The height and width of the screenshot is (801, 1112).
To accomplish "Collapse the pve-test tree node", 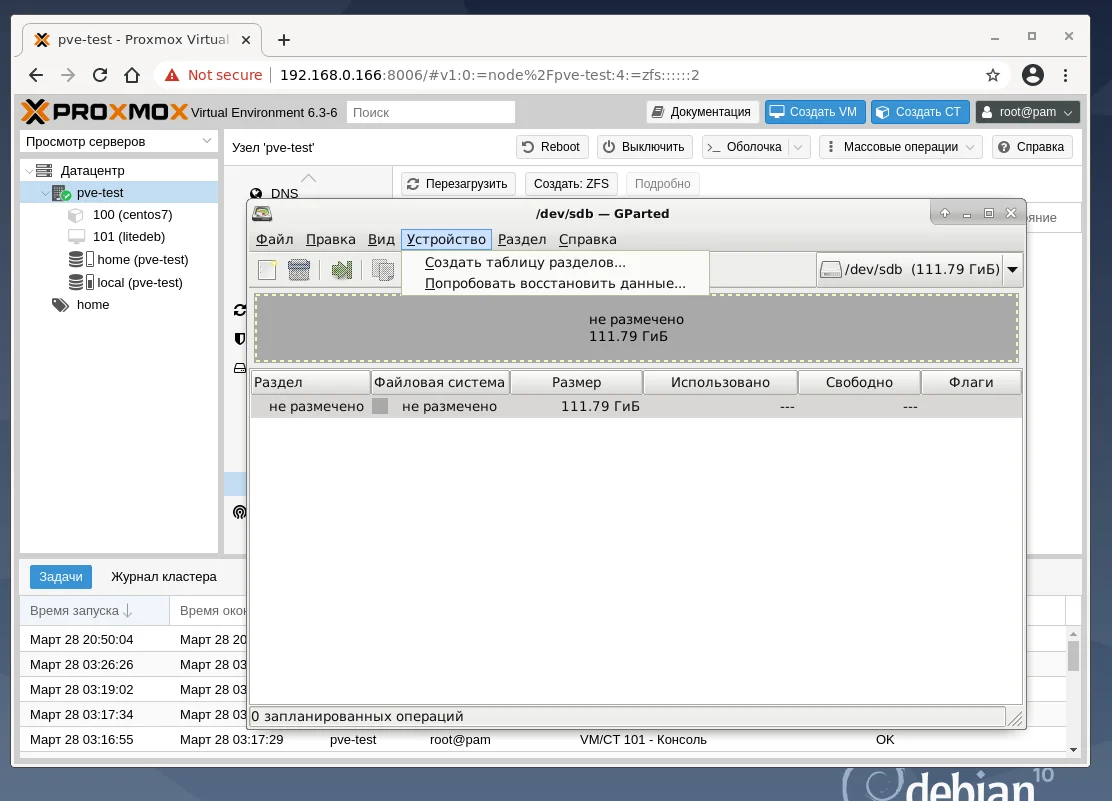I will point(45,192).
